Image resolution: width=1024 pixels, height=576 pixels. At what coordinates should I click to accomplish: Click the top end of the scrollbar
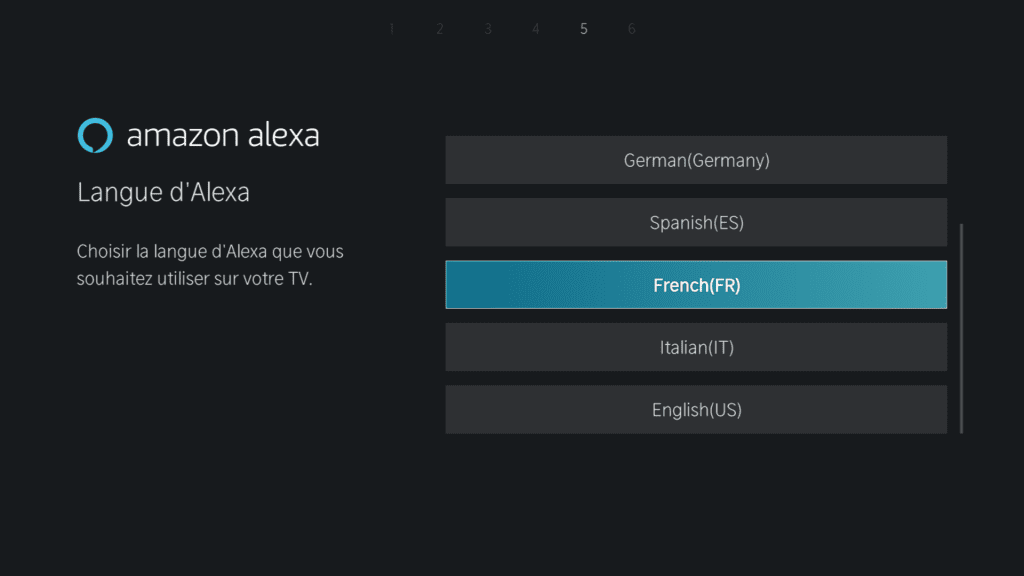pos(961,228)
